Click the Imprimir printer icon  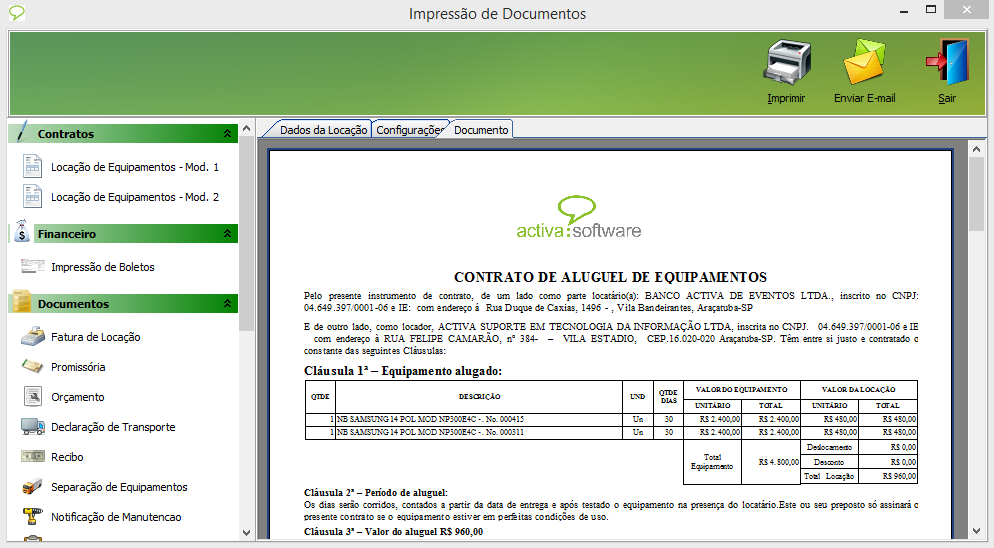click(785, 64)
